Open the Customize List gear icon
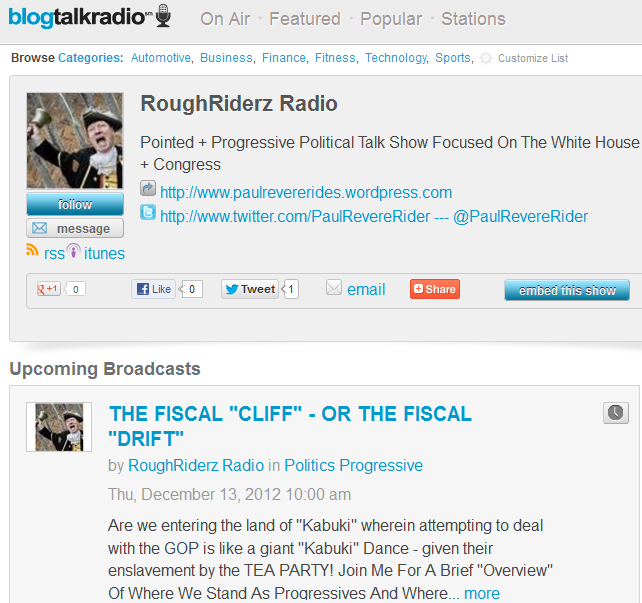Viewport: 642px width, 603px height. 486,58
